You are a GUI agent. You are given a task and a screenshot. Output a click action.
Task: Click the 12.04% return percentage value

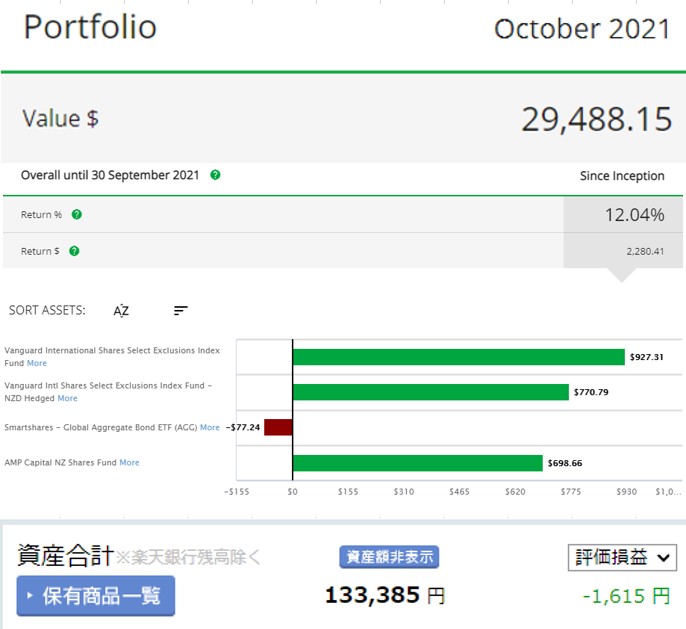click(634, 215)
